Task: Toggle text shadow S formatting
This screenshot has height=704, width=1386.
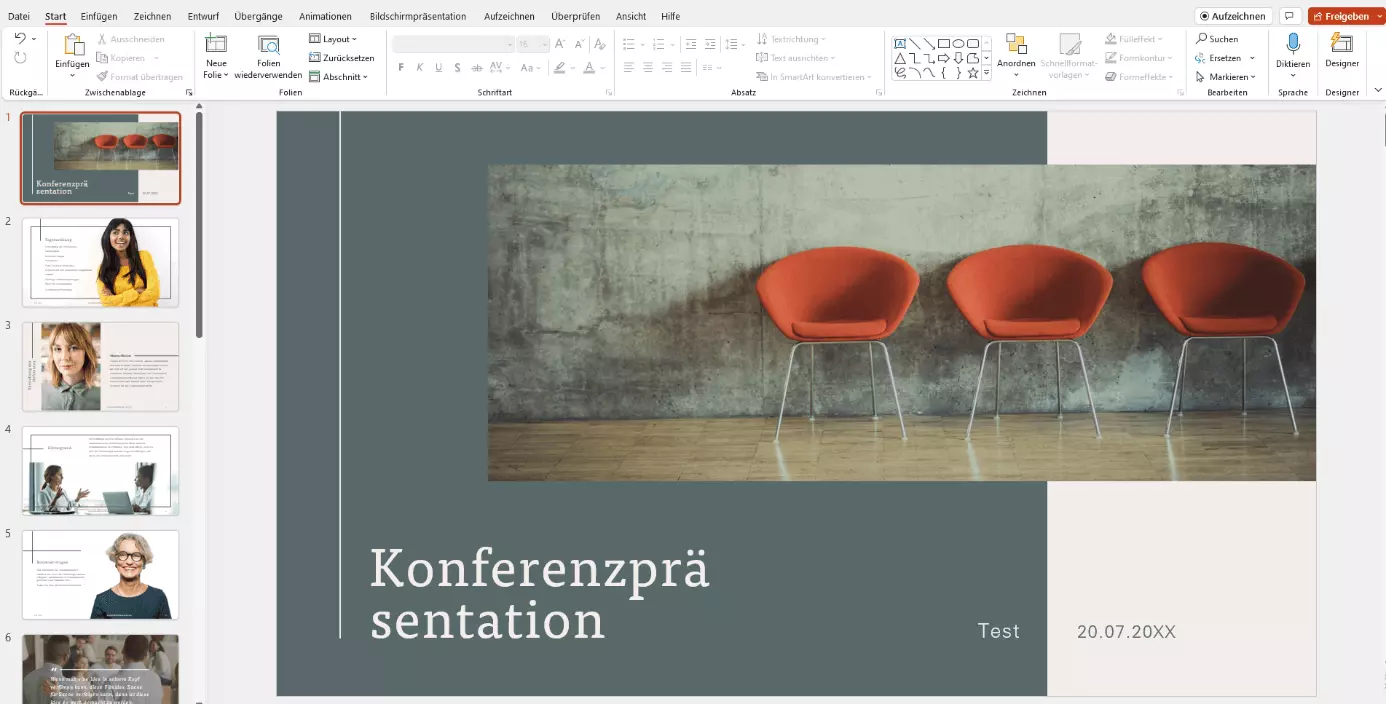Action: [x=457, y=68]
